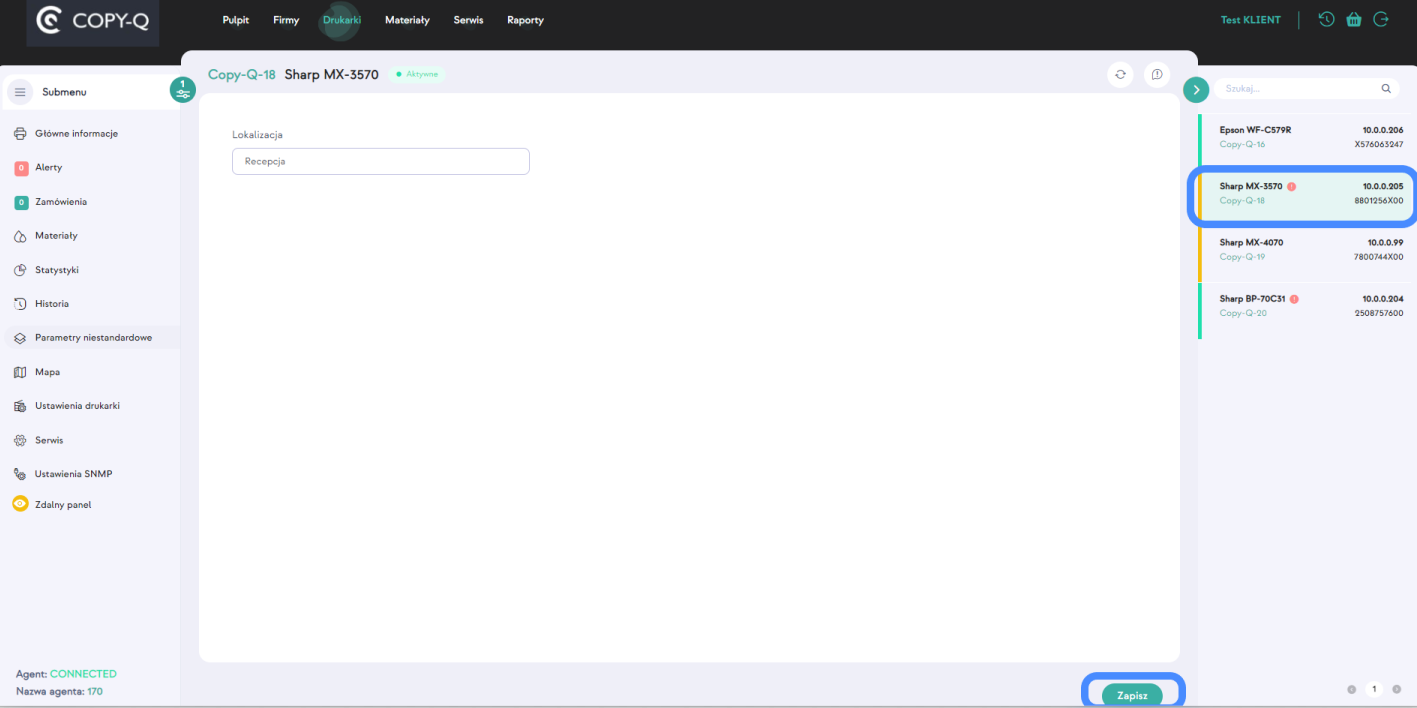The height and width of the screenshot is (708, 1417).
Task: Click the pie chart icon beside Statystyki
Action: coord(20,270)
